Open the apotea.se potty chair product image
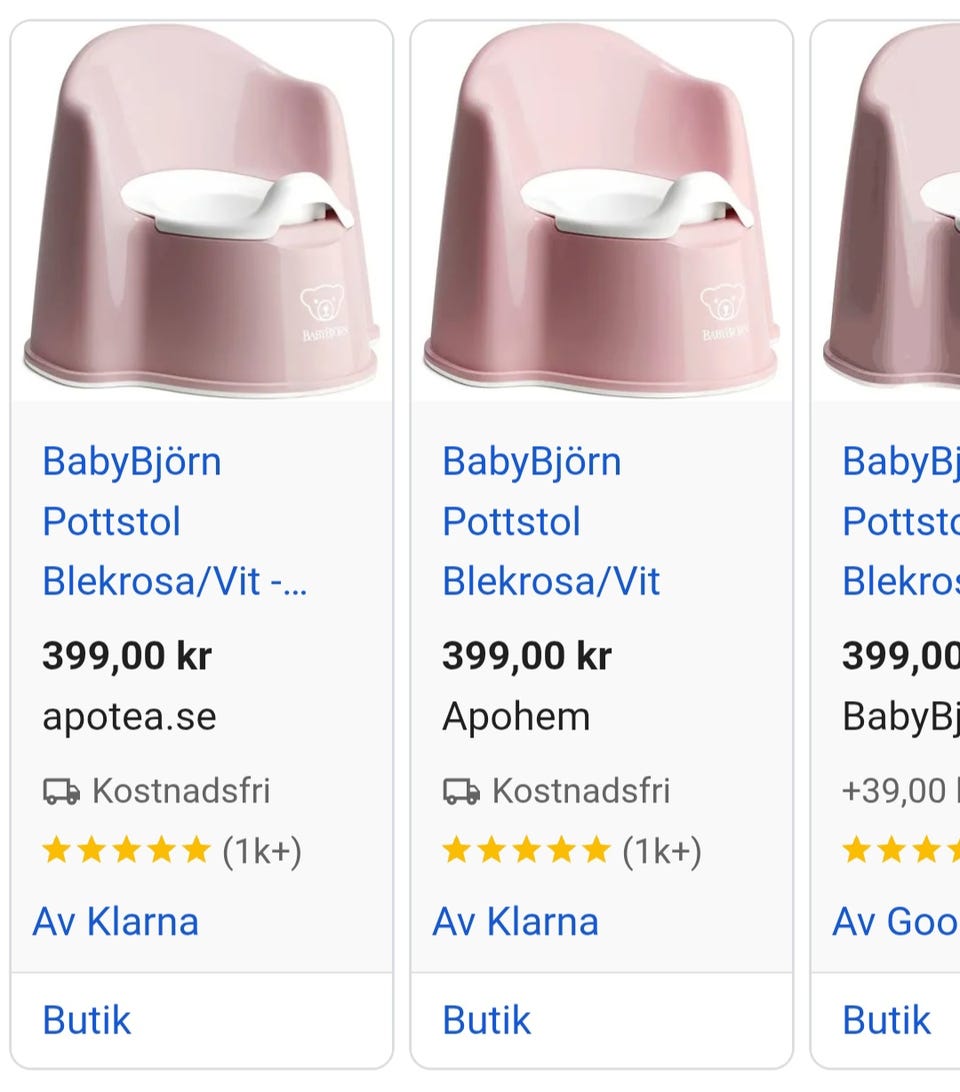The image size is (960, 1092). [201, 210]
